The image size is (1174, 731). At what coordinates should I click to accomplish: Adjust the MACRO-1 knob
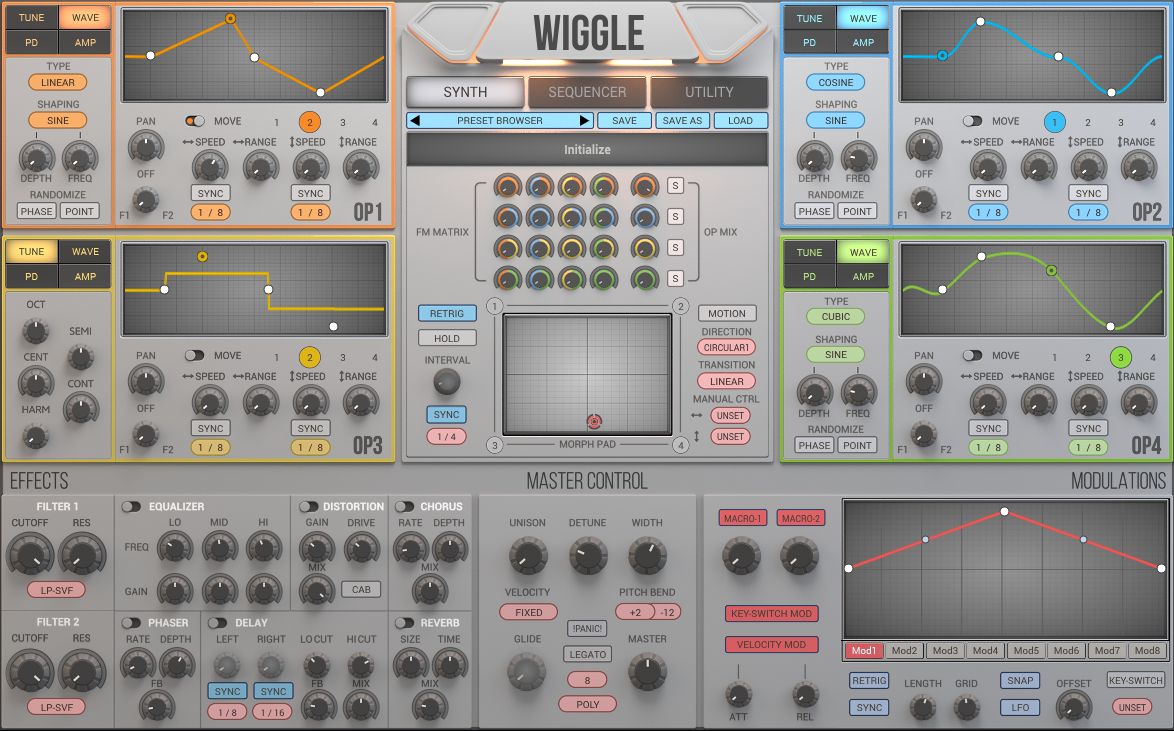(740, 556)
